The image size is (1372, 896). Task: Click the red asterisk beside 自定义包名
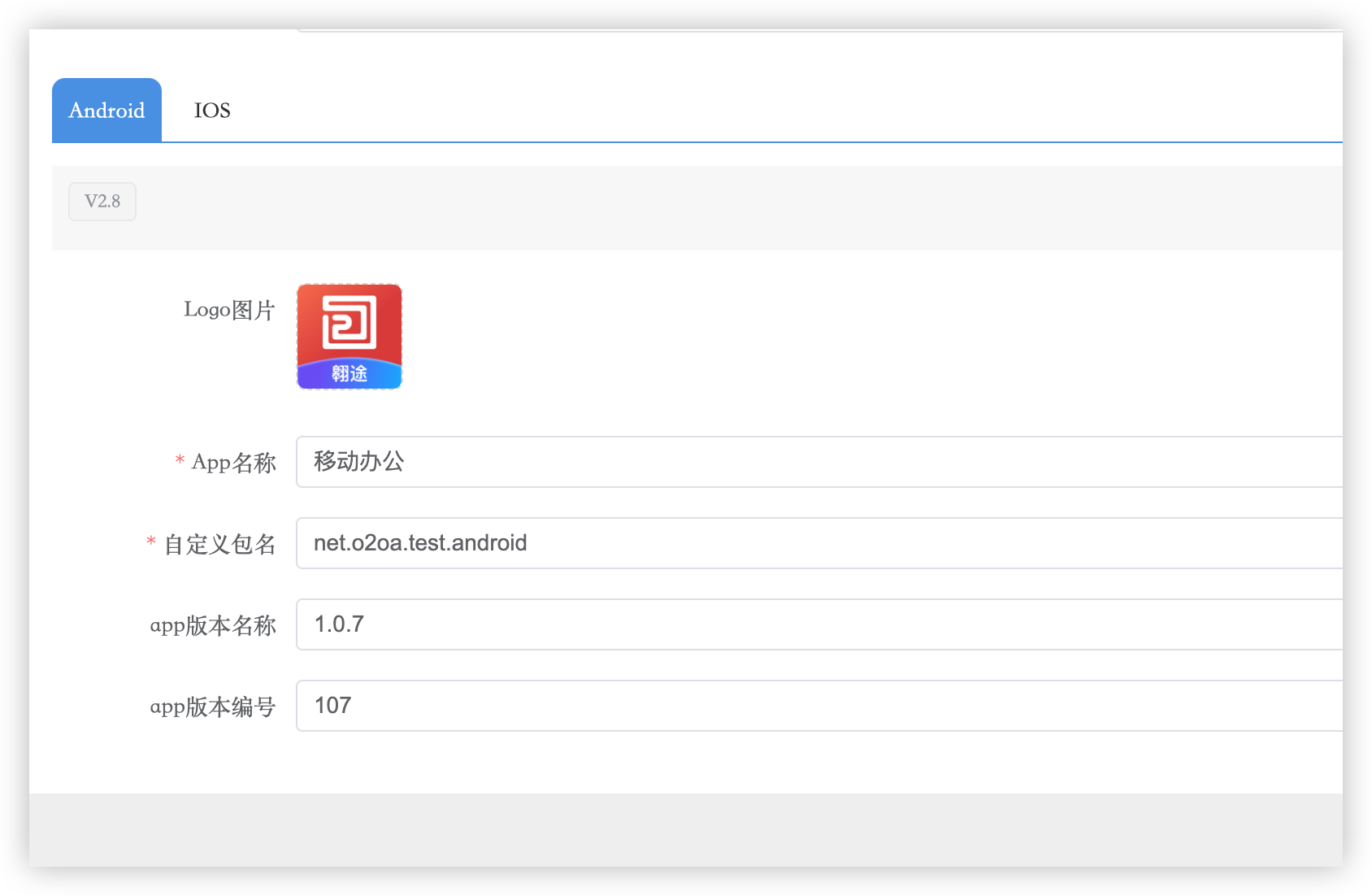point(151,542)
